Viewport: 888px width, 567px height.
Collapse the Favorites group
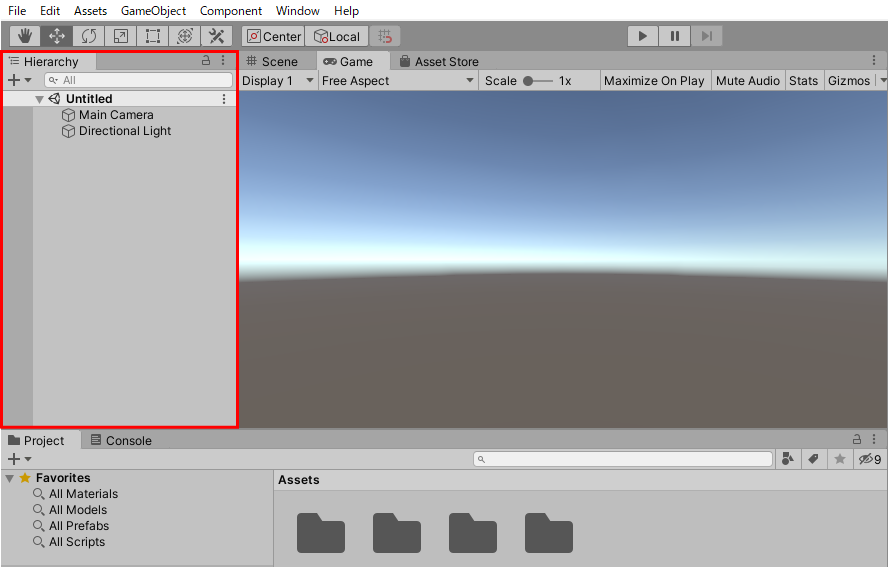click(10, 478)
